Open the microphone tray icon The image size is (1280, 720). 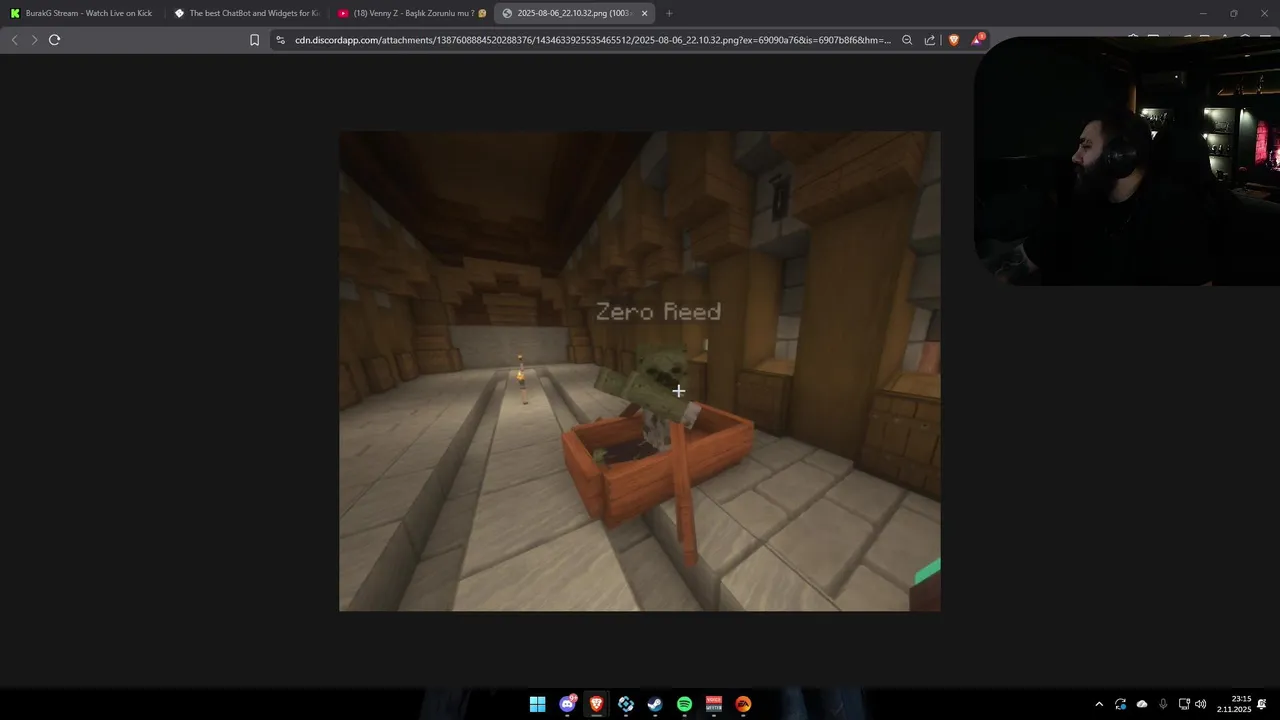click(1163, 704)
